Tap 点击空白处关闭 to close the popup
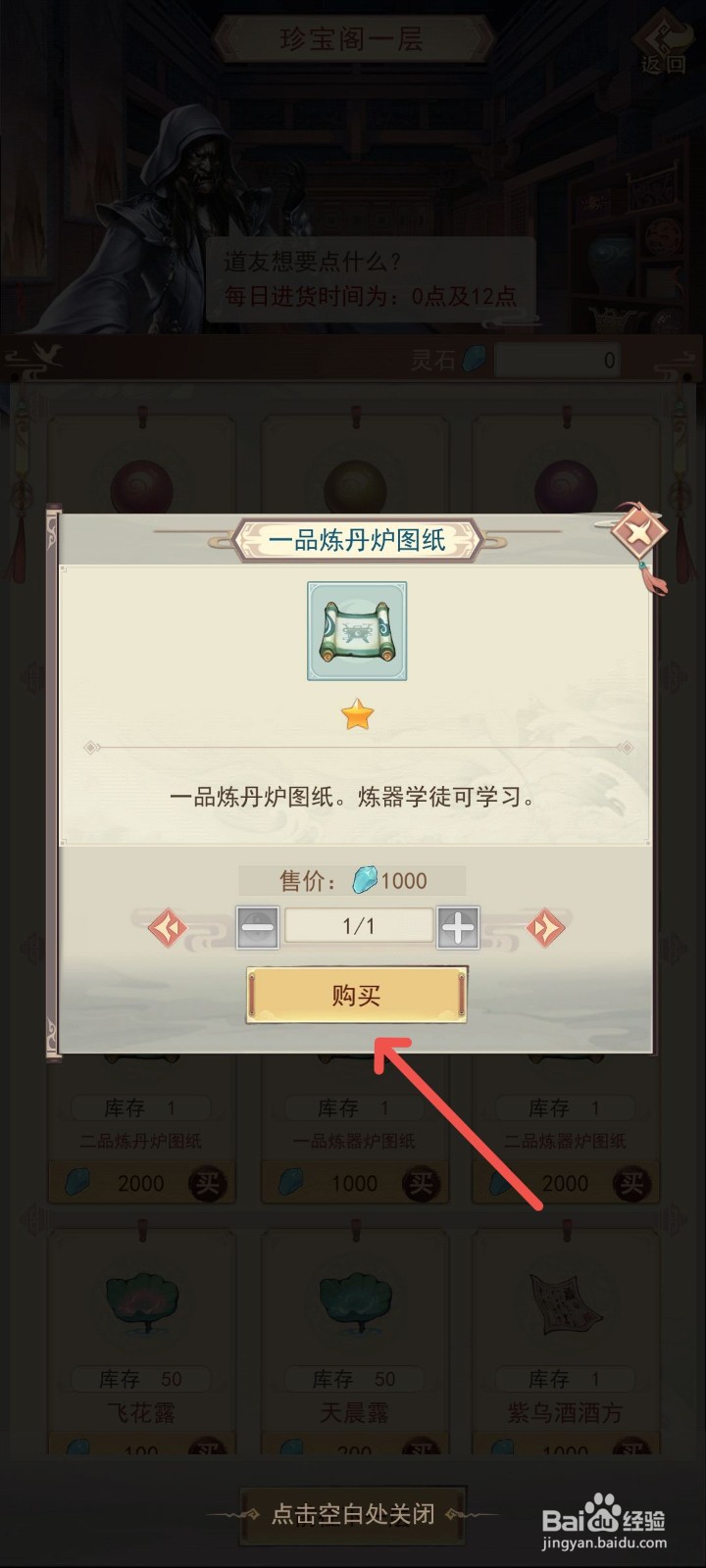 (x=353, y=1514)
